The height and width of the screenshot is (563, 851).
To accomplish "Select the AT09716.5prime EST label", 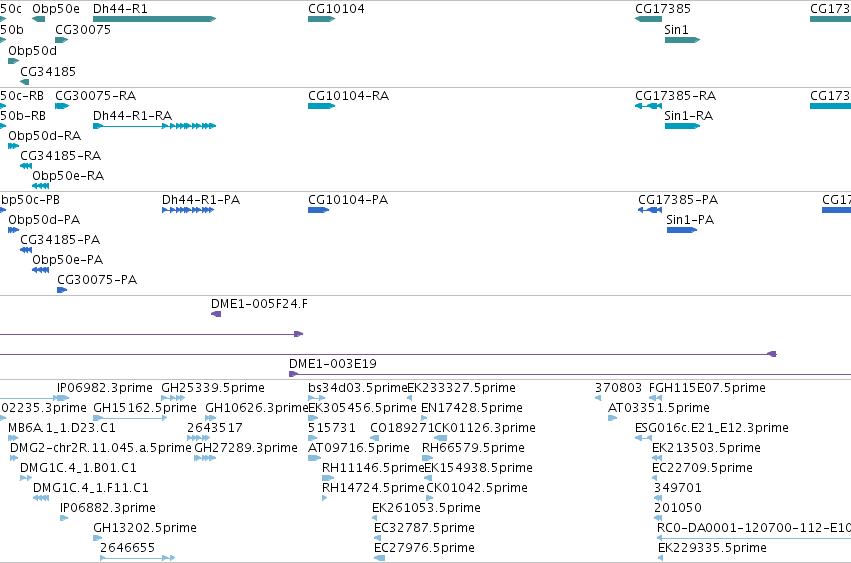I will (x=359, y=448).
